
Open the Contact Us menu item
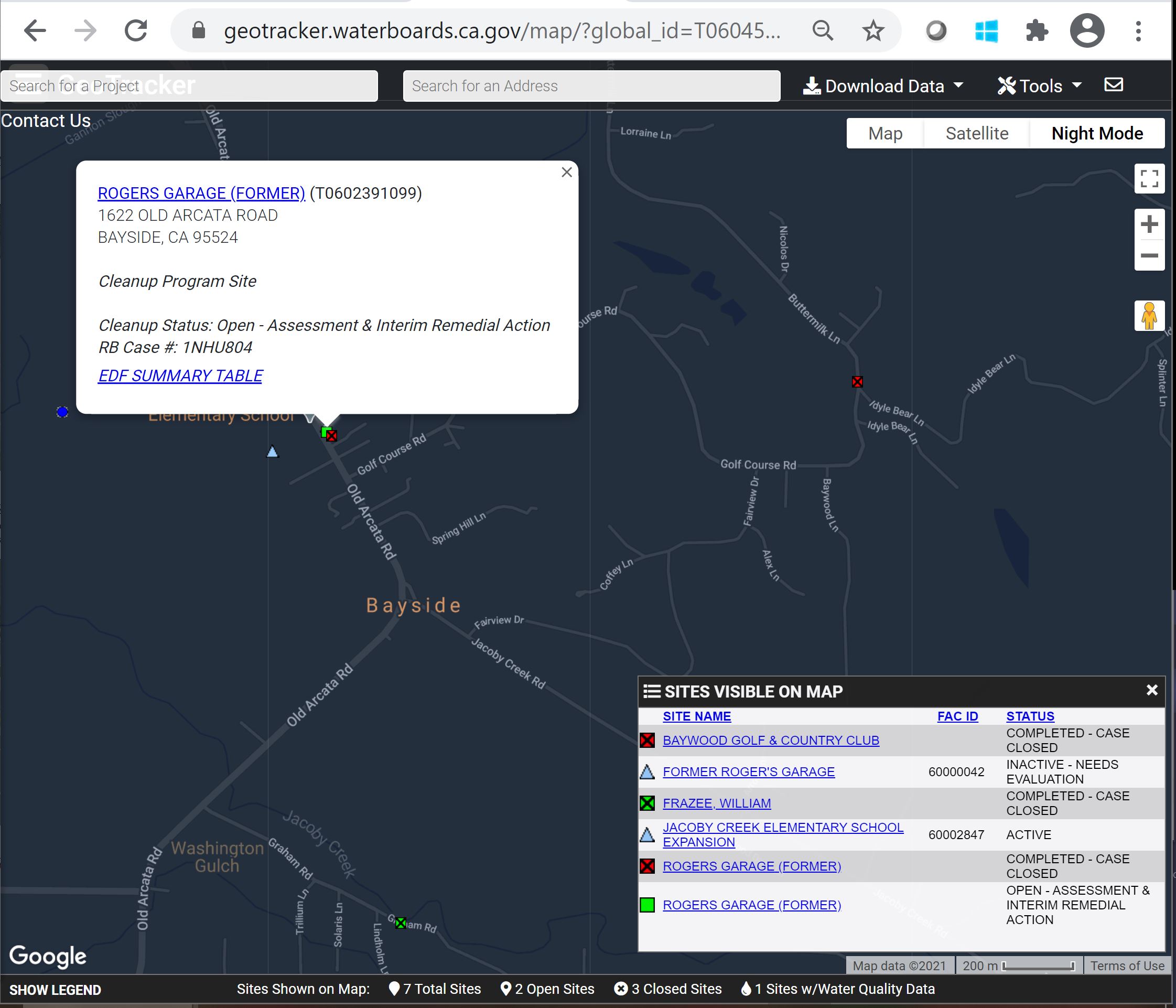(46, 121)
